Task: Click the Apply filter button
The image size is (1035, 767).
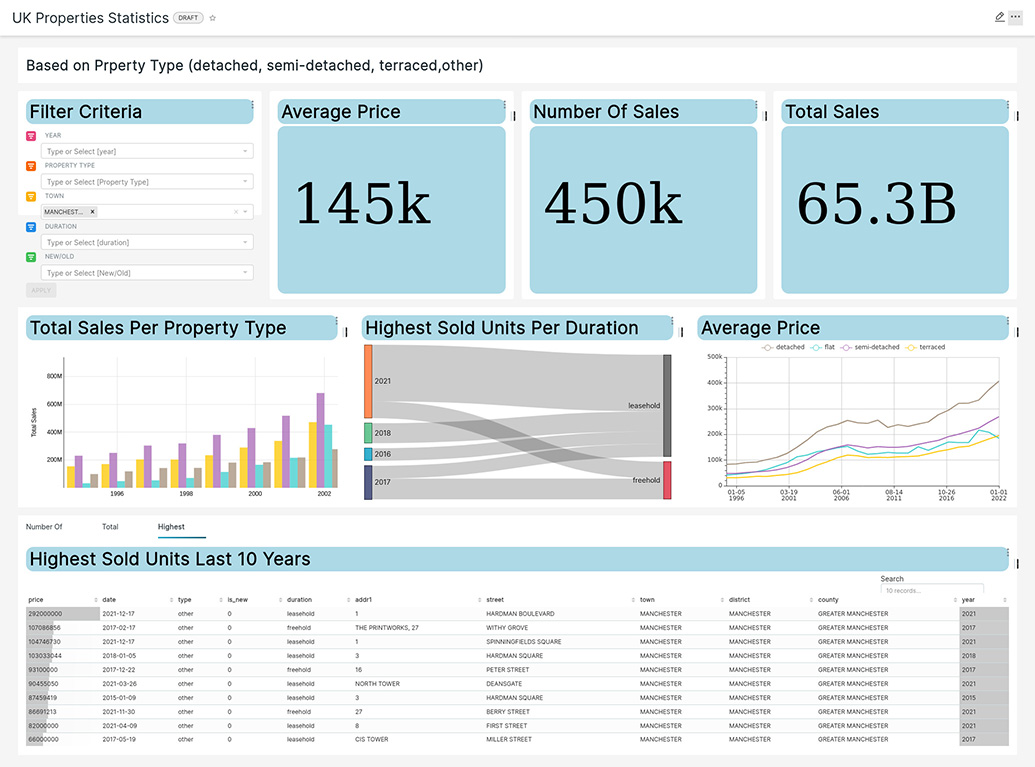Action: click(41, 290)
